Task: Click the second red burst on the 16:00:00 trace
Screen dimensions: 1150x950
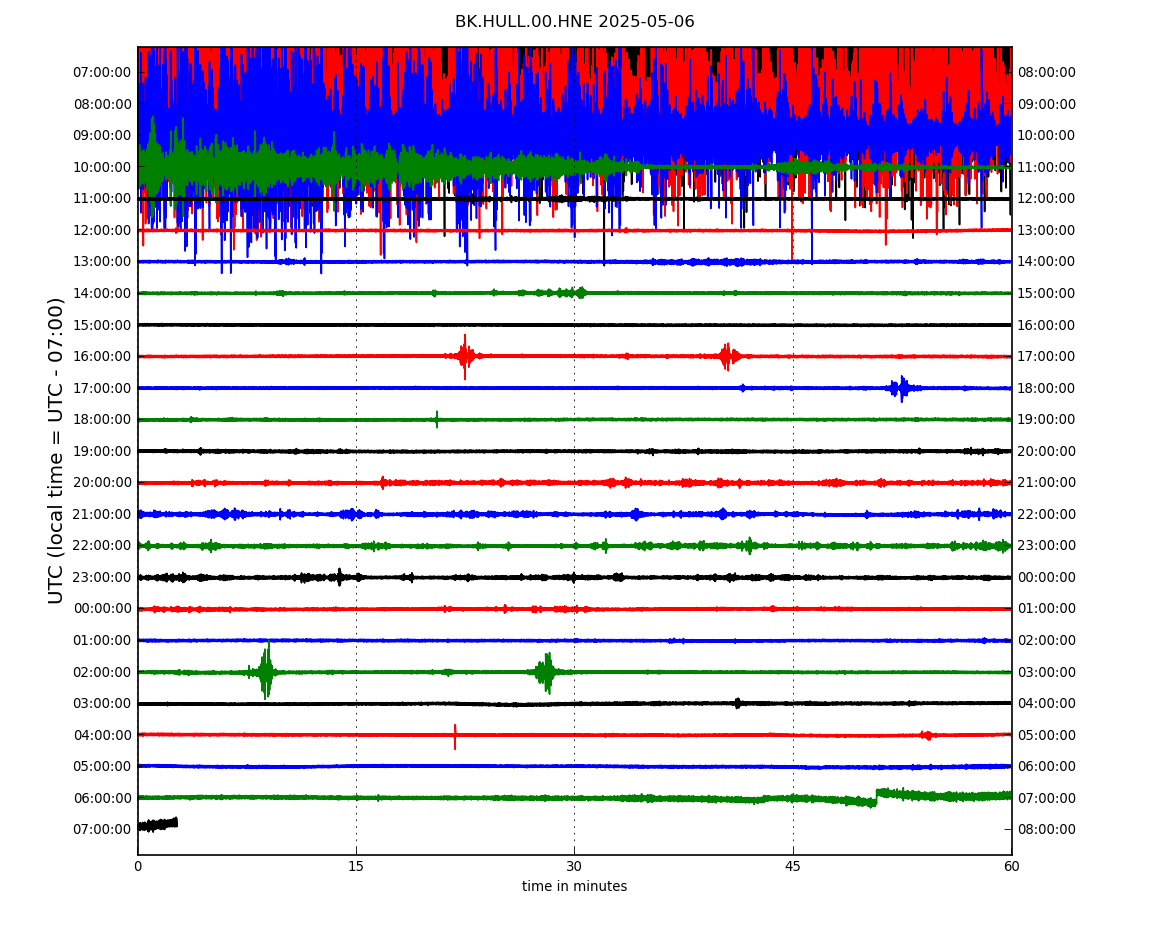Action: tap(728, 357)
